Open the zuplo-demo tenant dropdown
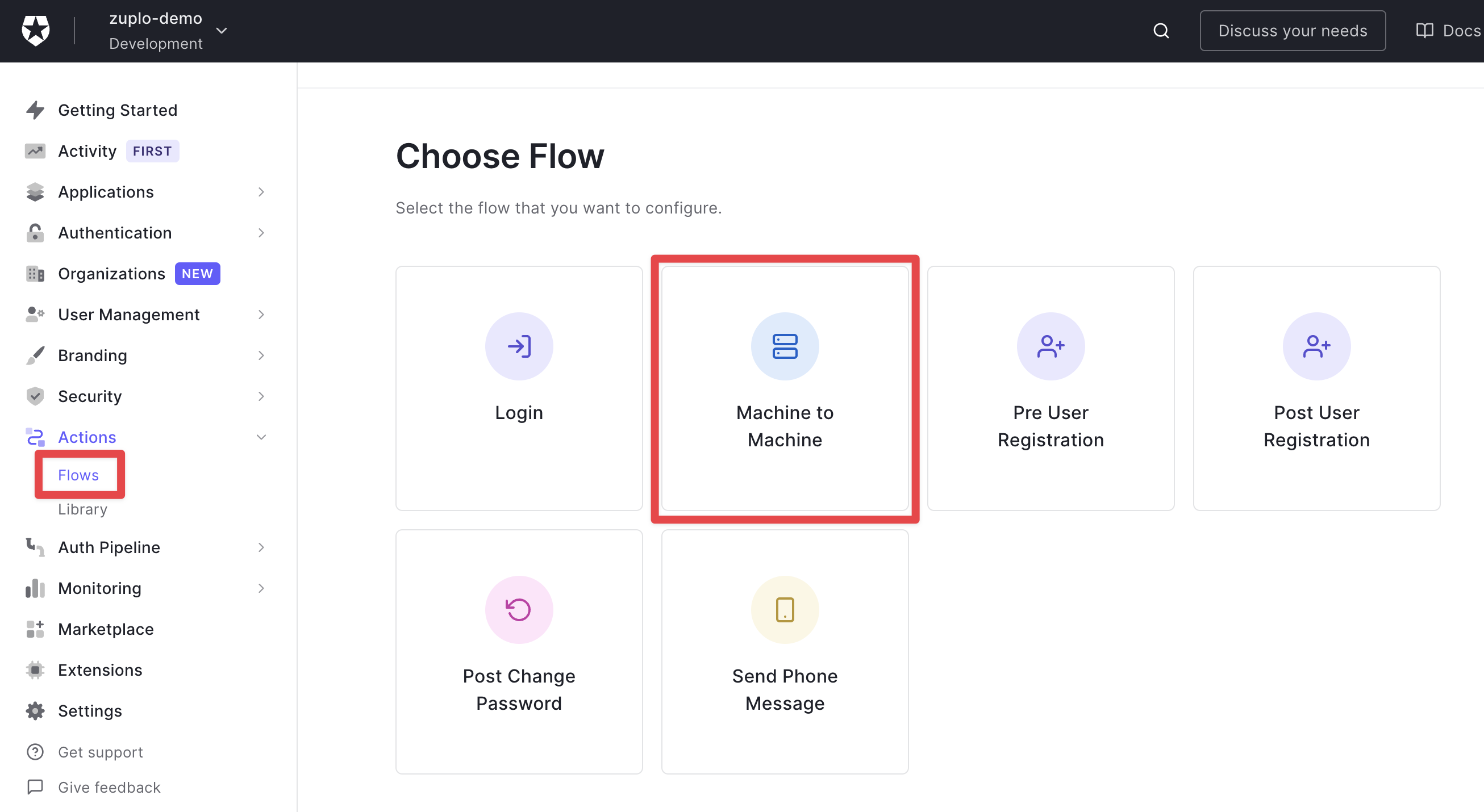 [222, 31]
